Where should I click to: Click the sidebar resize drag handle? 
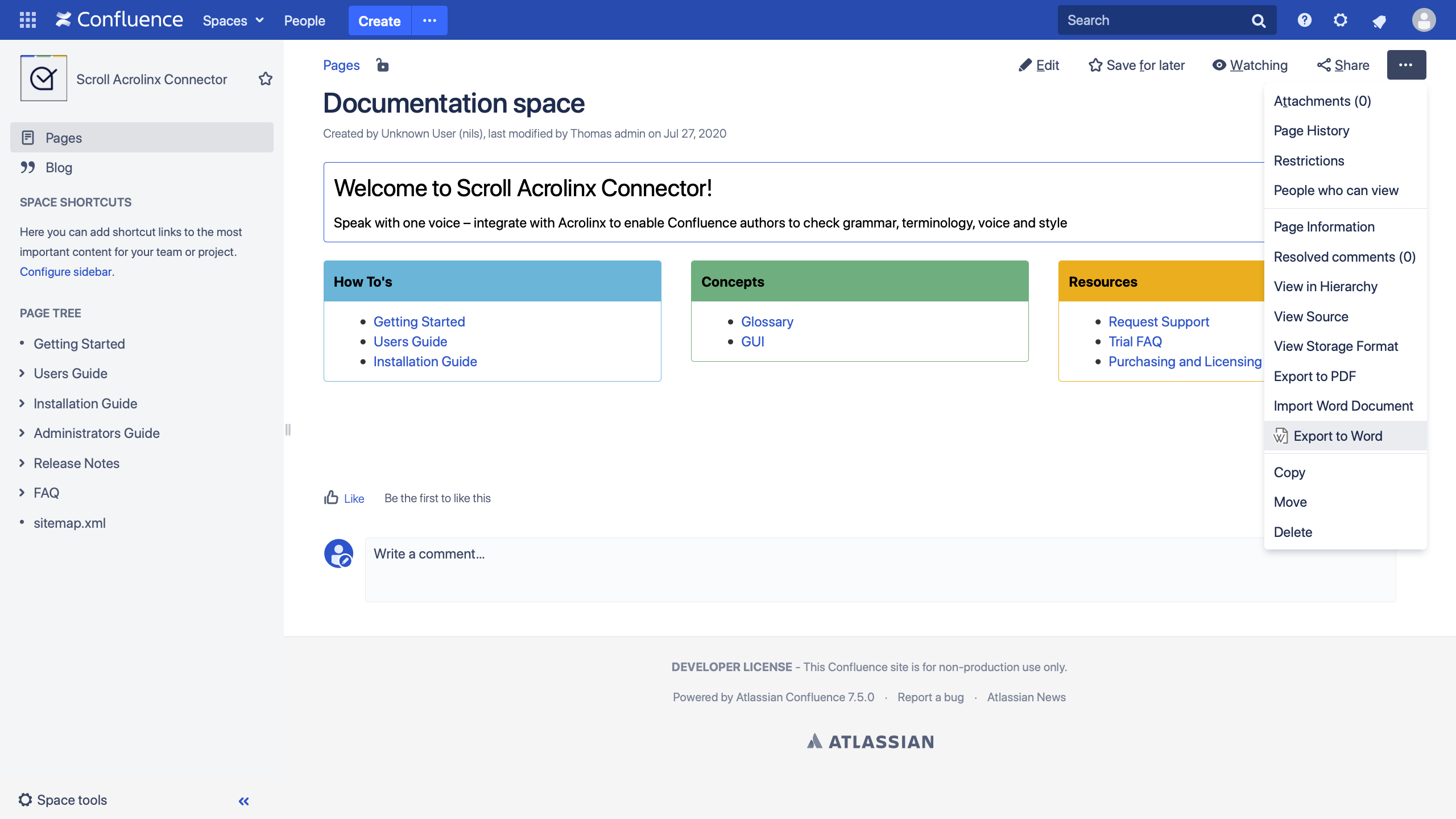[x=288, y=429]
